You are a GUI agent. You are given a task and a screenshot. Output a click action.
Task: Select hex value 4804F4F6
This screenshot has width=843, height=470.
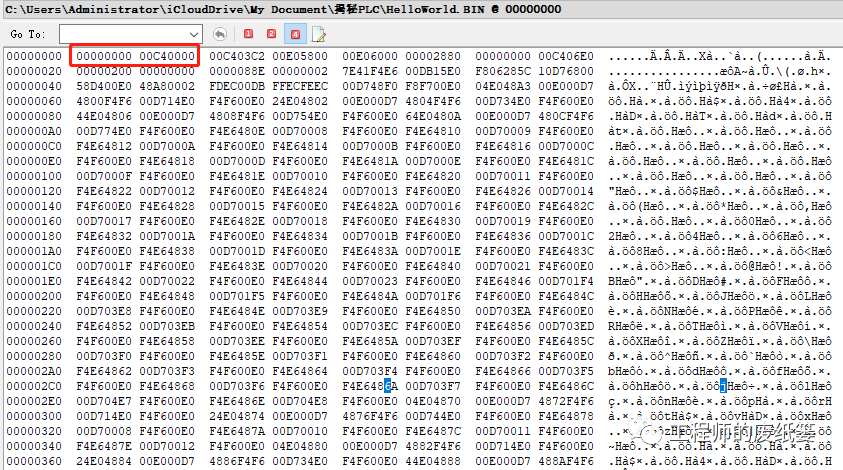[x=433, y=101]
